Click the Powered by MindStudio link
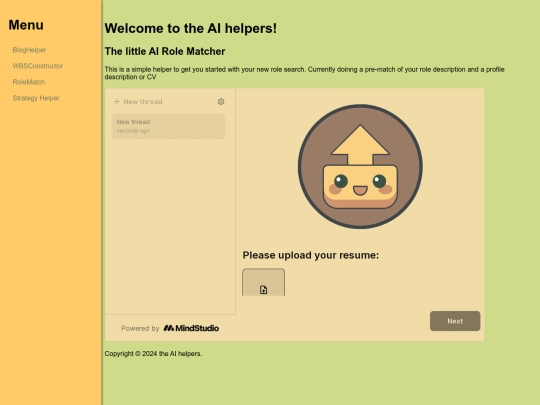The width and height of the screenshot is (540, 405). click(170, 328)
